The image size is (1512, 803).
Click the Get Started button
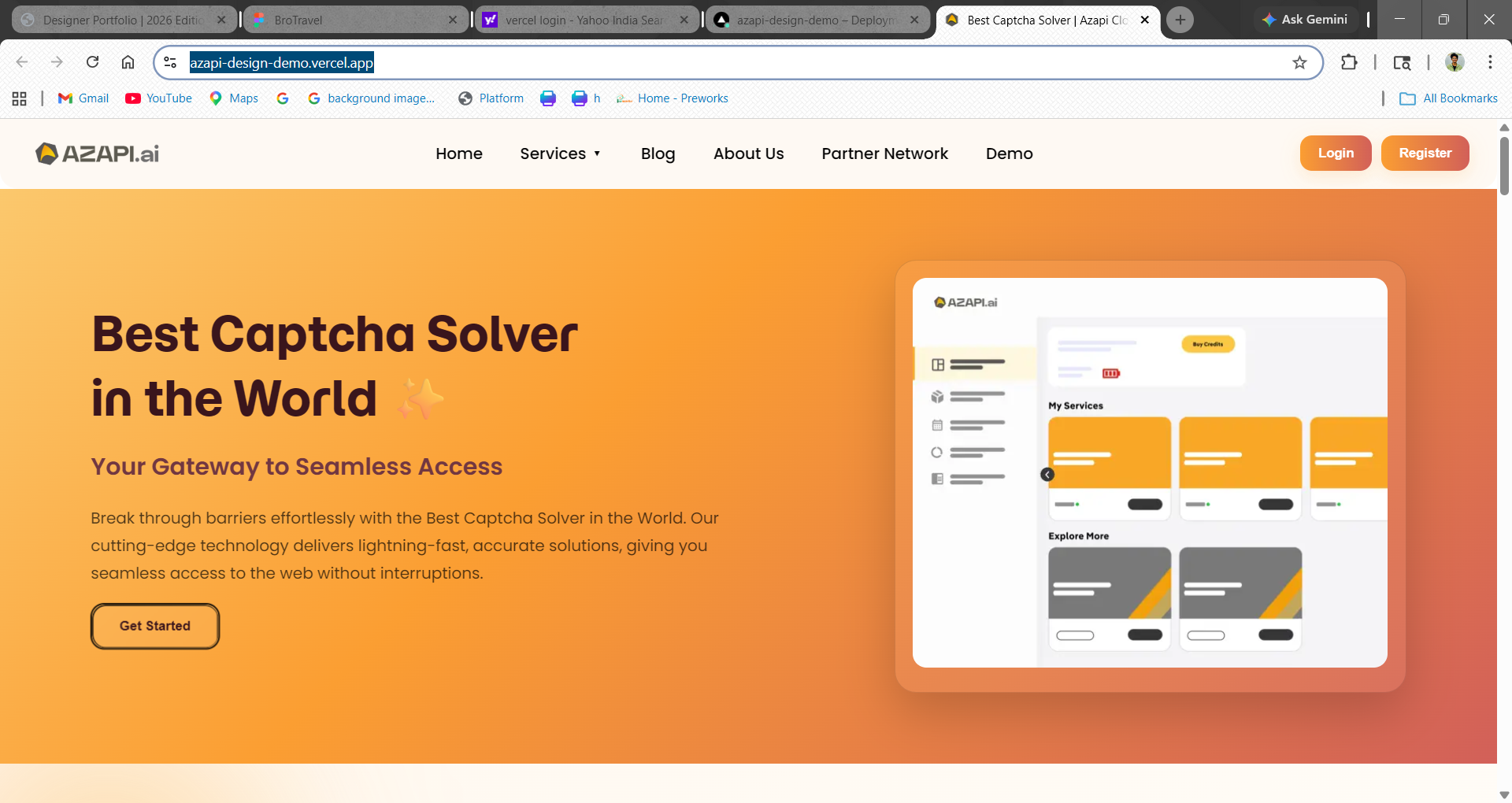[x=155, y=626]
